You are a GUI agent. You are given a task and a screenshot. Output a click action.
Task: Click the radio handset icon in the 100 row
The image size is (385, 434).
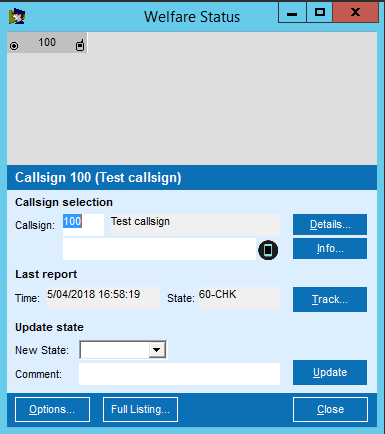(80, 45)
